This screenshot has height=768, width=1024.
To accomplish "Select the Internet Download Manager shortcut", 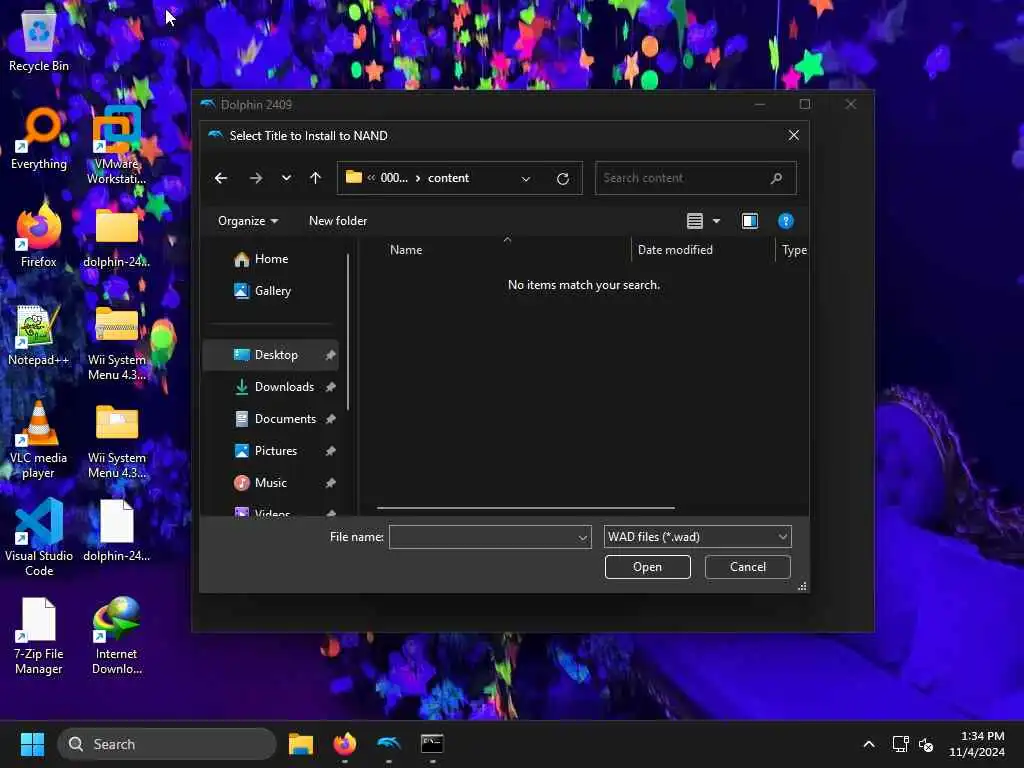I will coord(116,635).
